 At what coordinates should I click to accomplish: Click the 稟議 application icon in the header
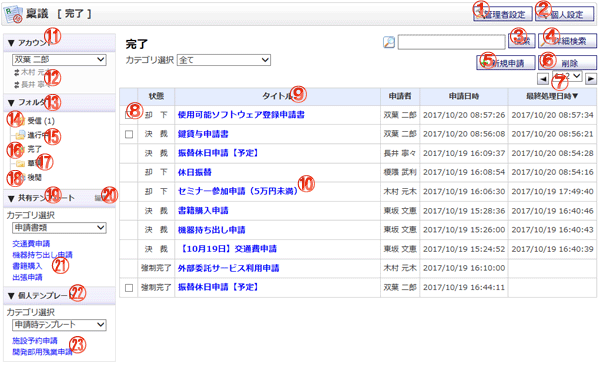point(13,14)
